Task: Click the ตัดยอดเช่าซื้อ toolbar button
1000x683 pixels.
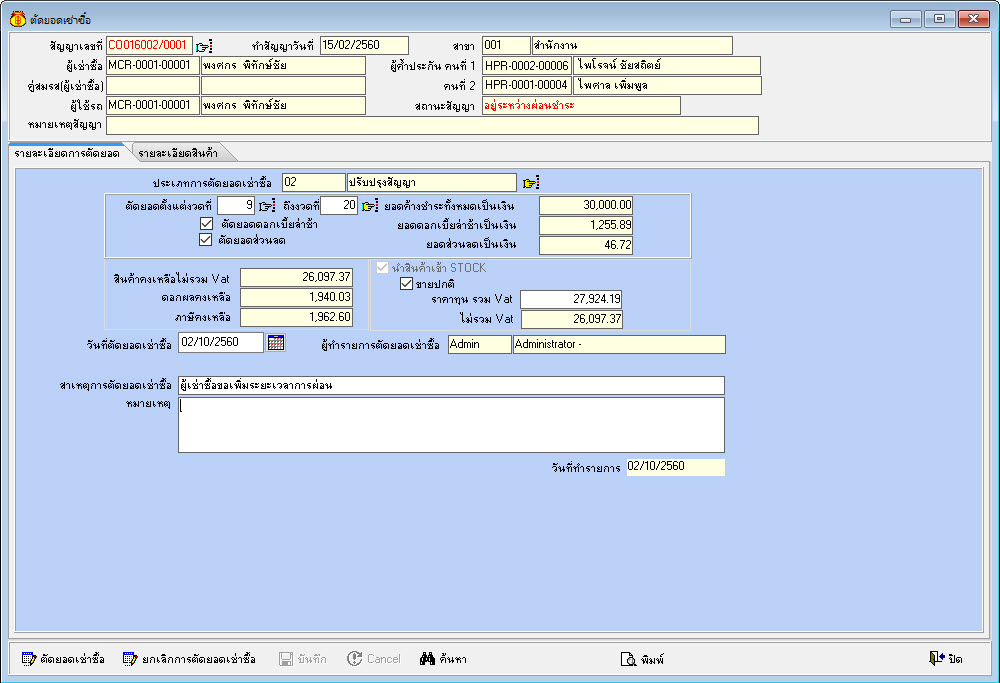Action: [62, 659]
